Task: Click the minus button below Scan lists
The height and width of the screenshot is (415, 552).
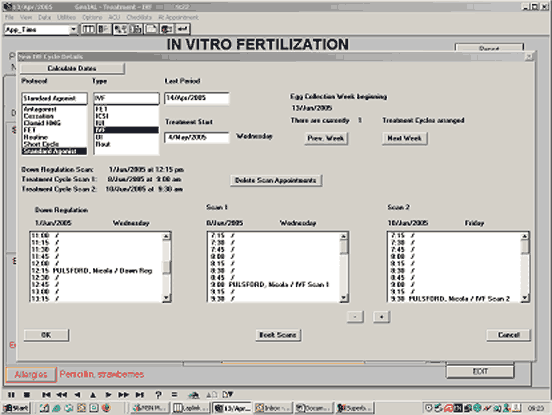Action: click(x=355, y=317)
